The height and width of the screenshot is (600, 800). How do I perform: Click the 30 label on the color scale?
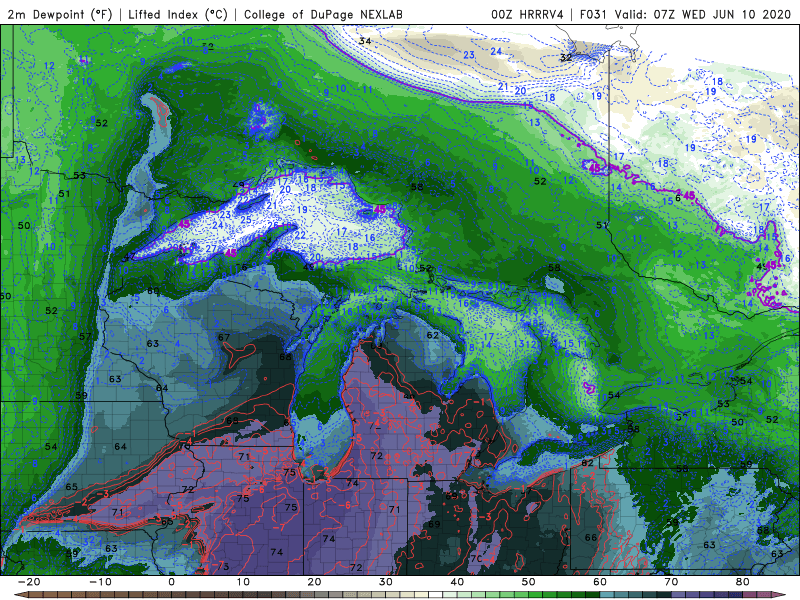point(386,582)
